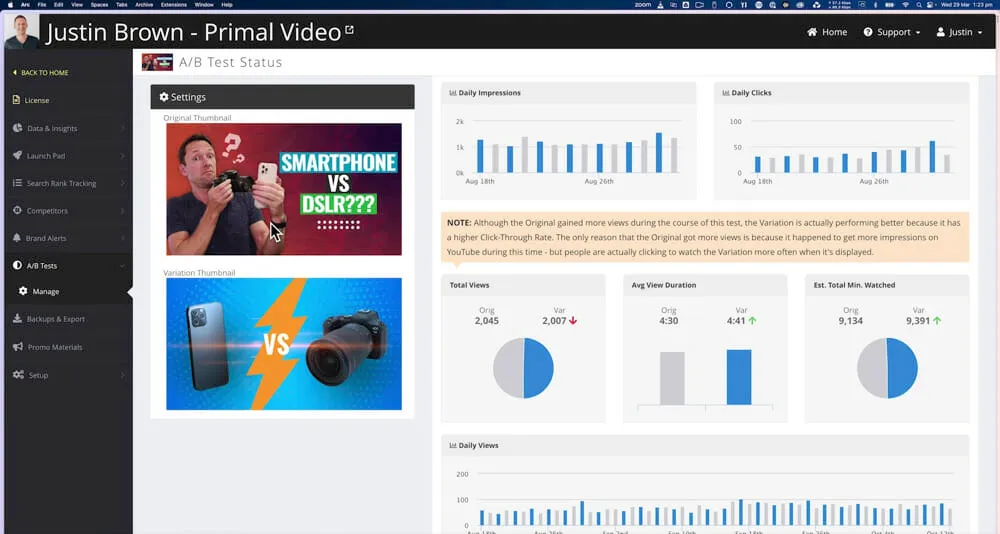The width and height of the screenshot is (1000, 534).
Task: Click the Search Rank Tracking list icon
Action: pos(17,184)
